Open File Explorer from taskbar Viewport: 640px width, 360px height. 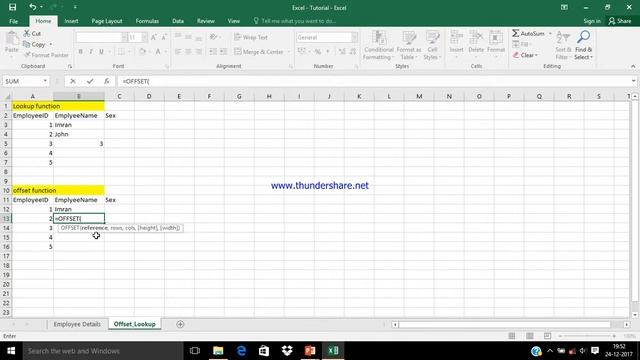[218, 351]
